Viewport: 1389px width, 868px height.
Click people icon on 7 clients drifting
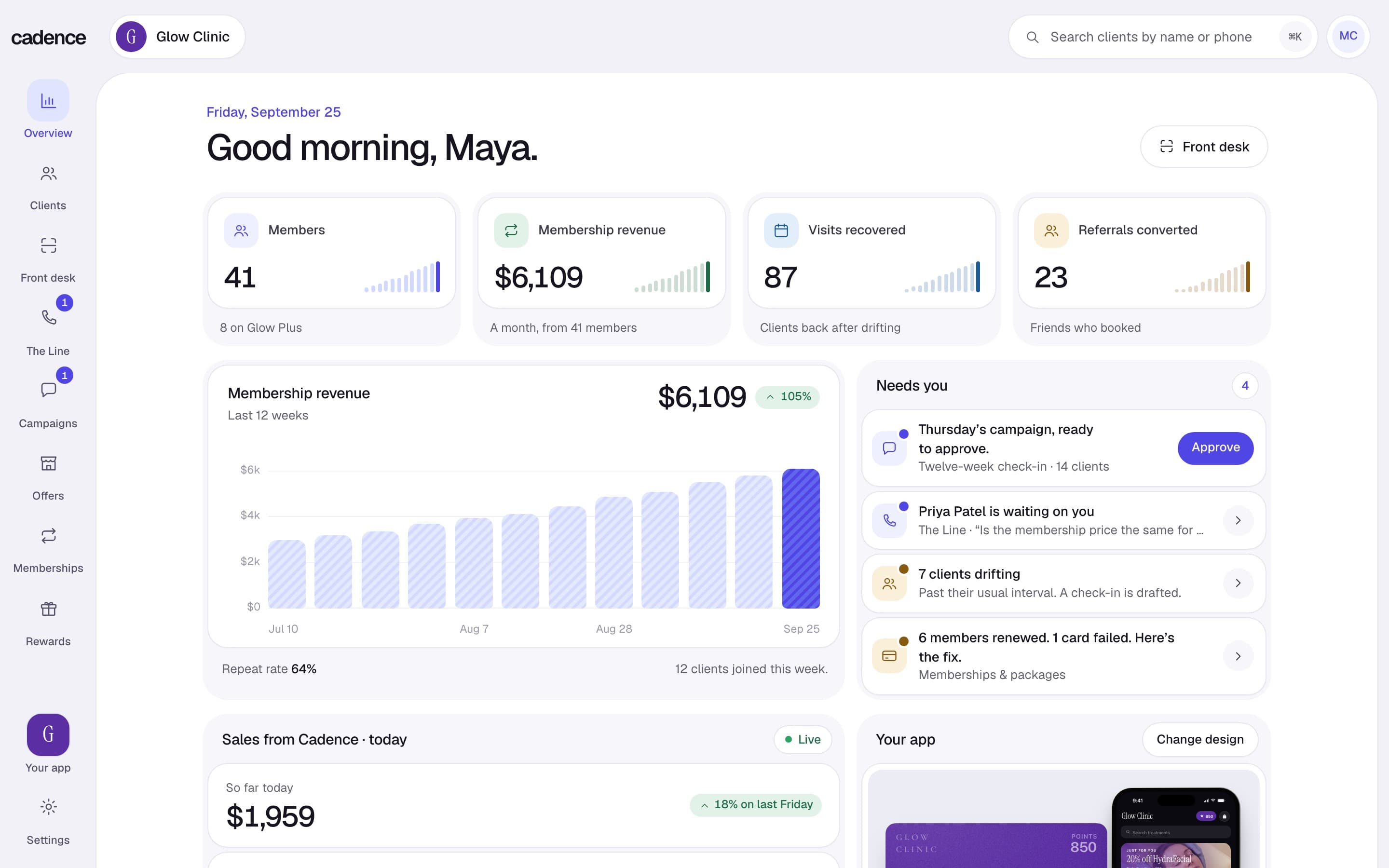889,583
